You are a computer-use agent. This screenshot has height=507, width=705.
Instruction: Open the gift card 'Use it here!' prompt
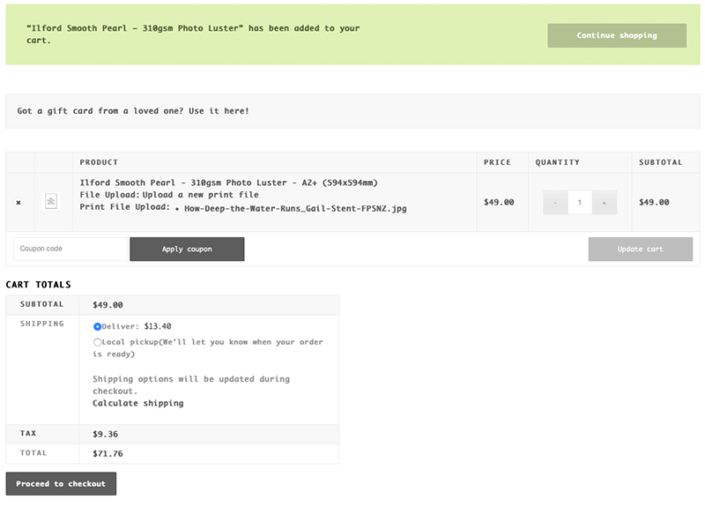[214, 111]
